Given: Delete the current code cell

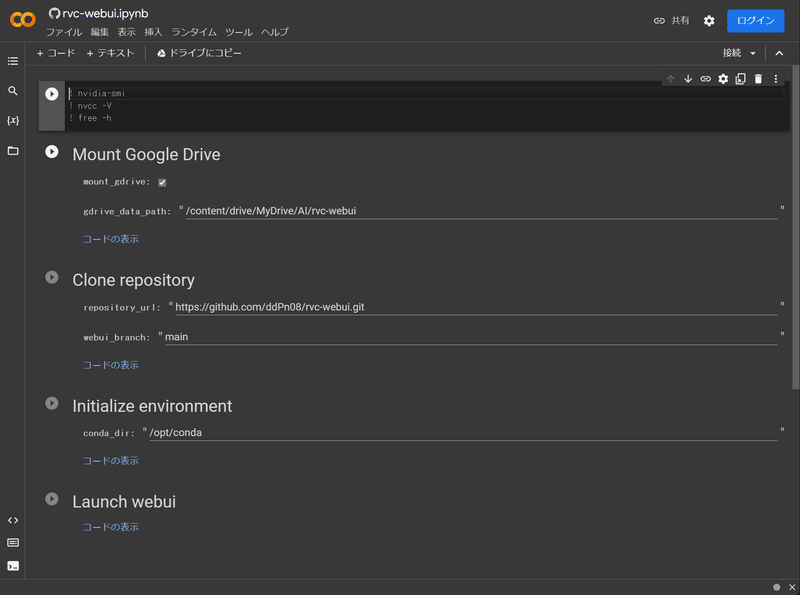Looking at the screenshot, I should click(x=757, y=78).
